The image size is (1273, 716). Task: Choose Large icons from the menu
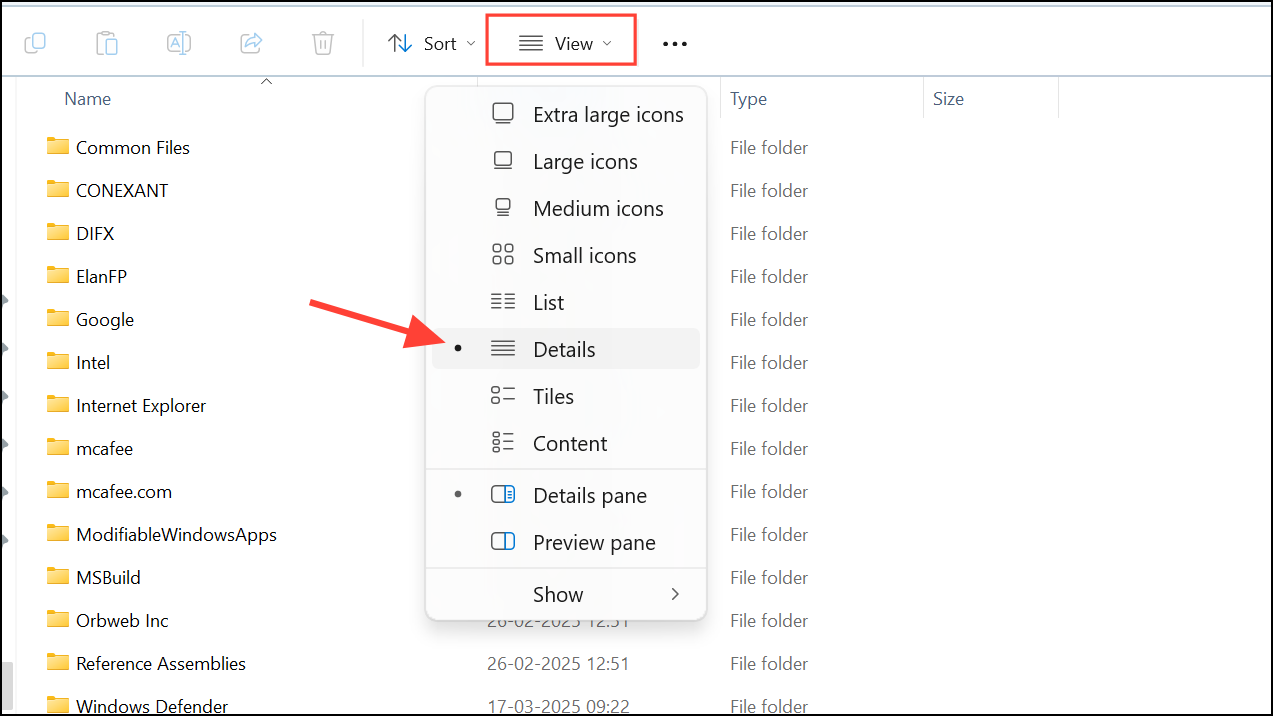tap(585, 161)
